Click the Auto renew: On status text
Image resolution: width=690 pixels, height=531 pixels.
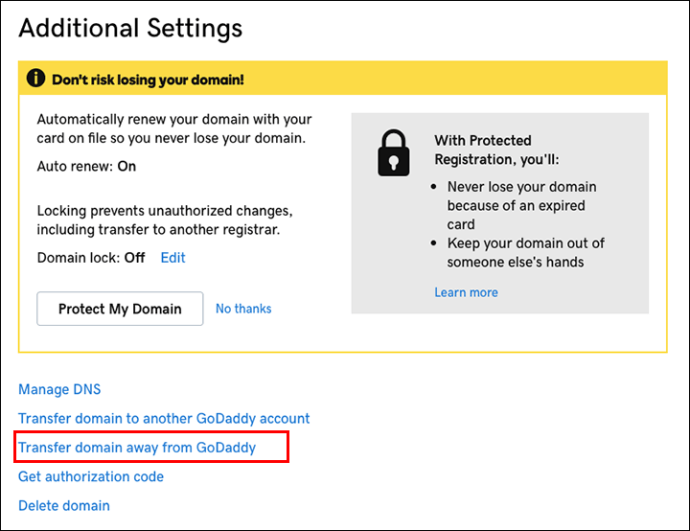[x=86, y=166]
